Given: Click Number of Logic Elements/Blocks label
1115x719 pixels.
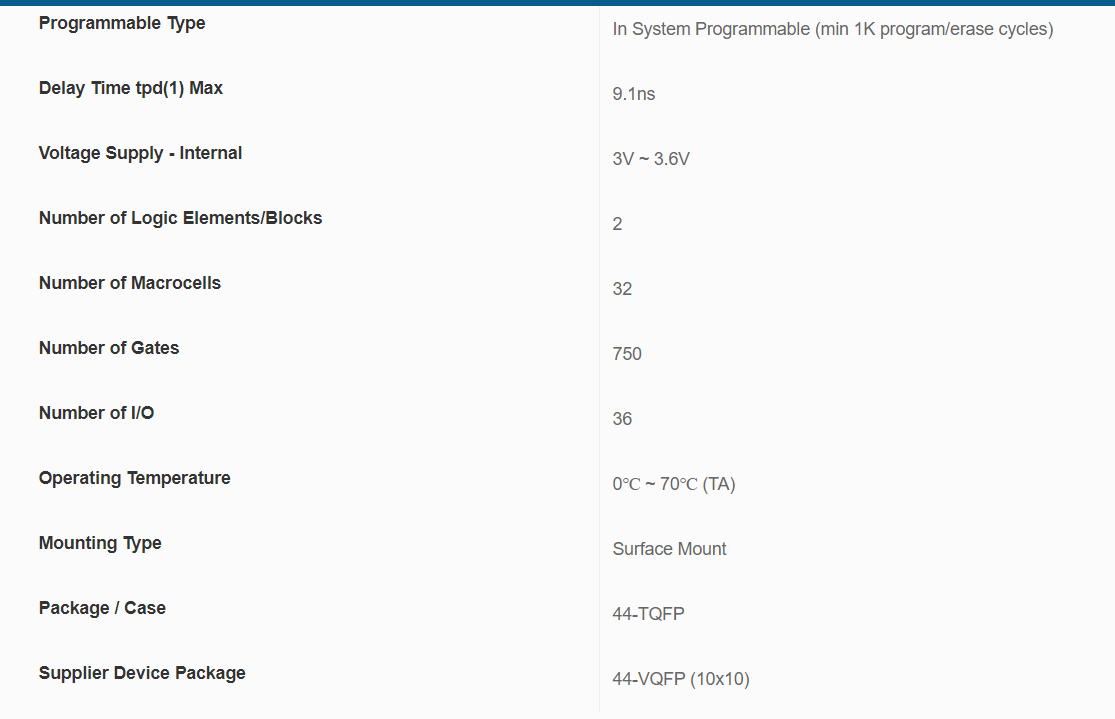Looking at the screenshot, I should (x=180, y=218).
